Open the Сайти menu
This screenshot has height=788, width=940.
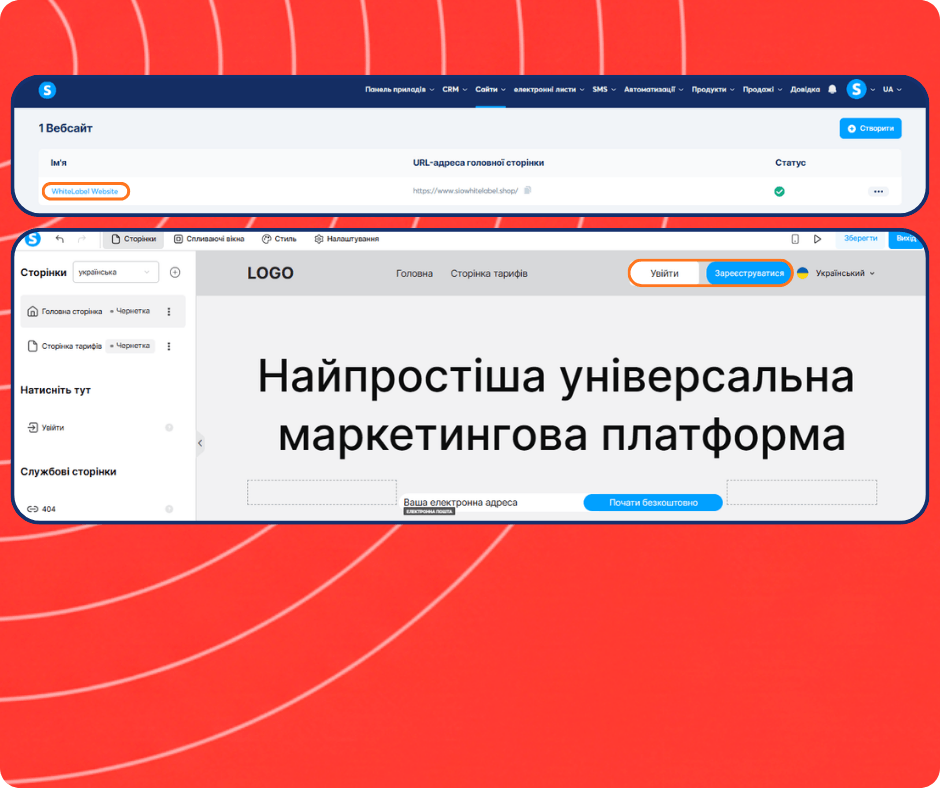(490, 89)
